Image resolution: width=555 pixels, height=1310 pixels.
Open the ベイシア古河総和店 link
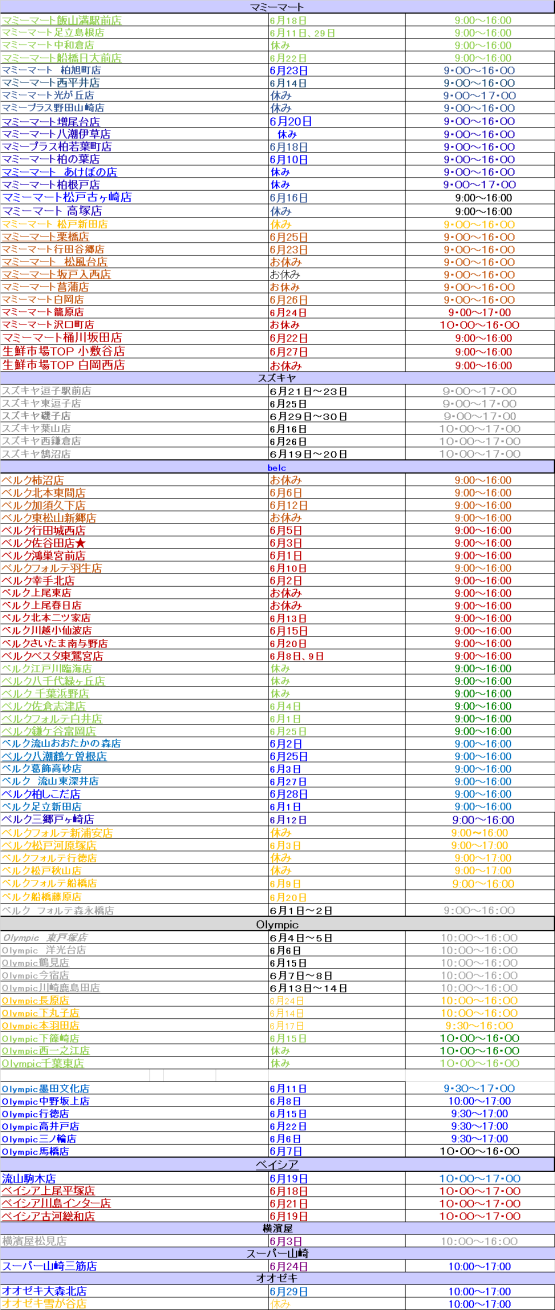pos(48,1217)
